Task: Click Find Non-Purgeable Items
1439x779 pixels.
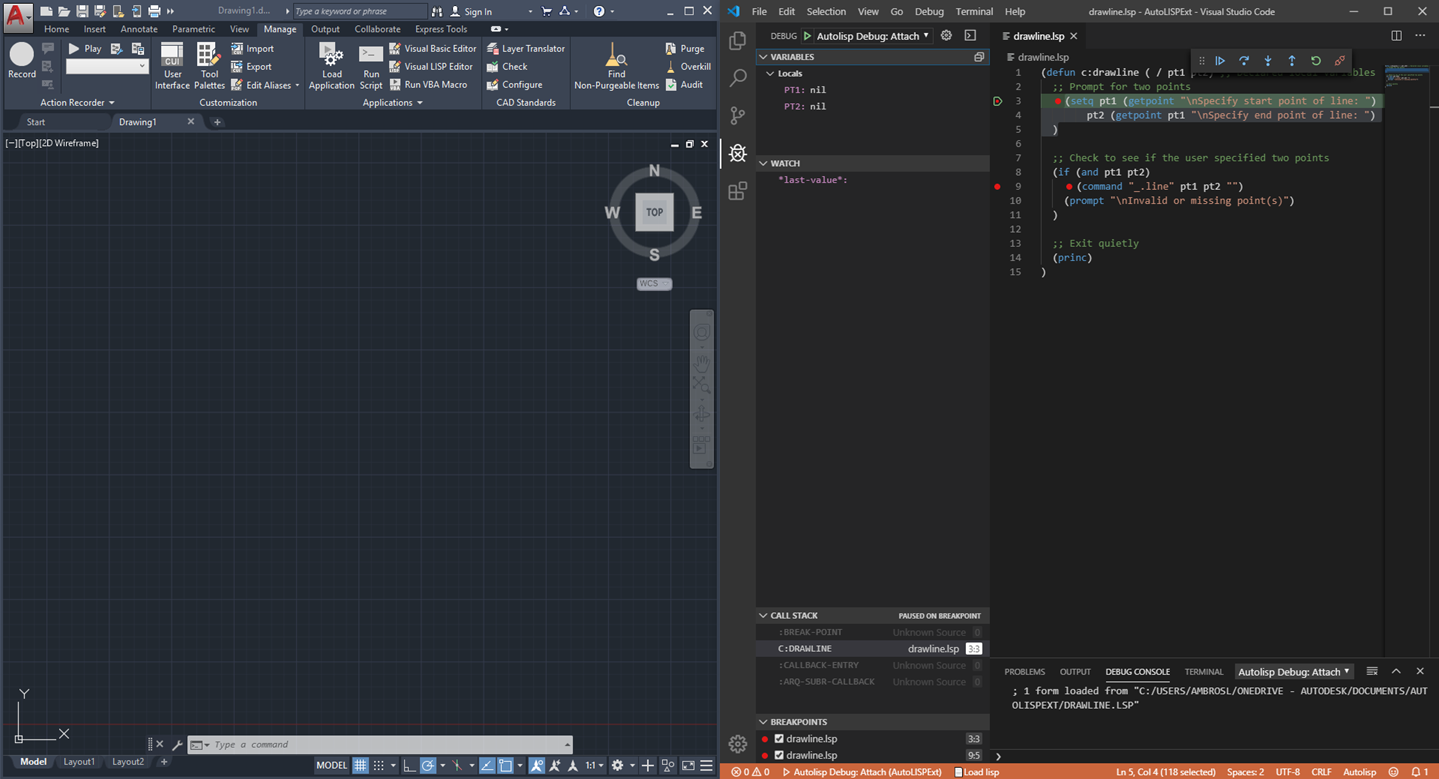Action: tap(616, 66)
